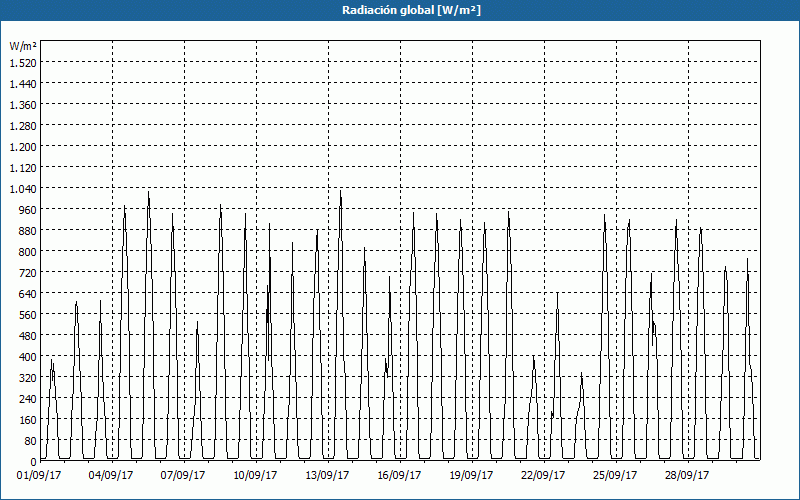Click the 240 y-axis value

tap(28, 398)
